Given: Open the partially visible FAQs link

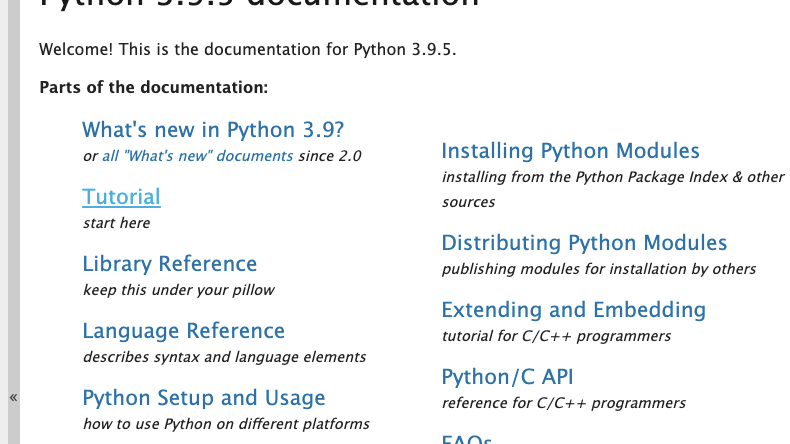Looking at the screenshot, I should pyautogui.click(x=466, y=438).
